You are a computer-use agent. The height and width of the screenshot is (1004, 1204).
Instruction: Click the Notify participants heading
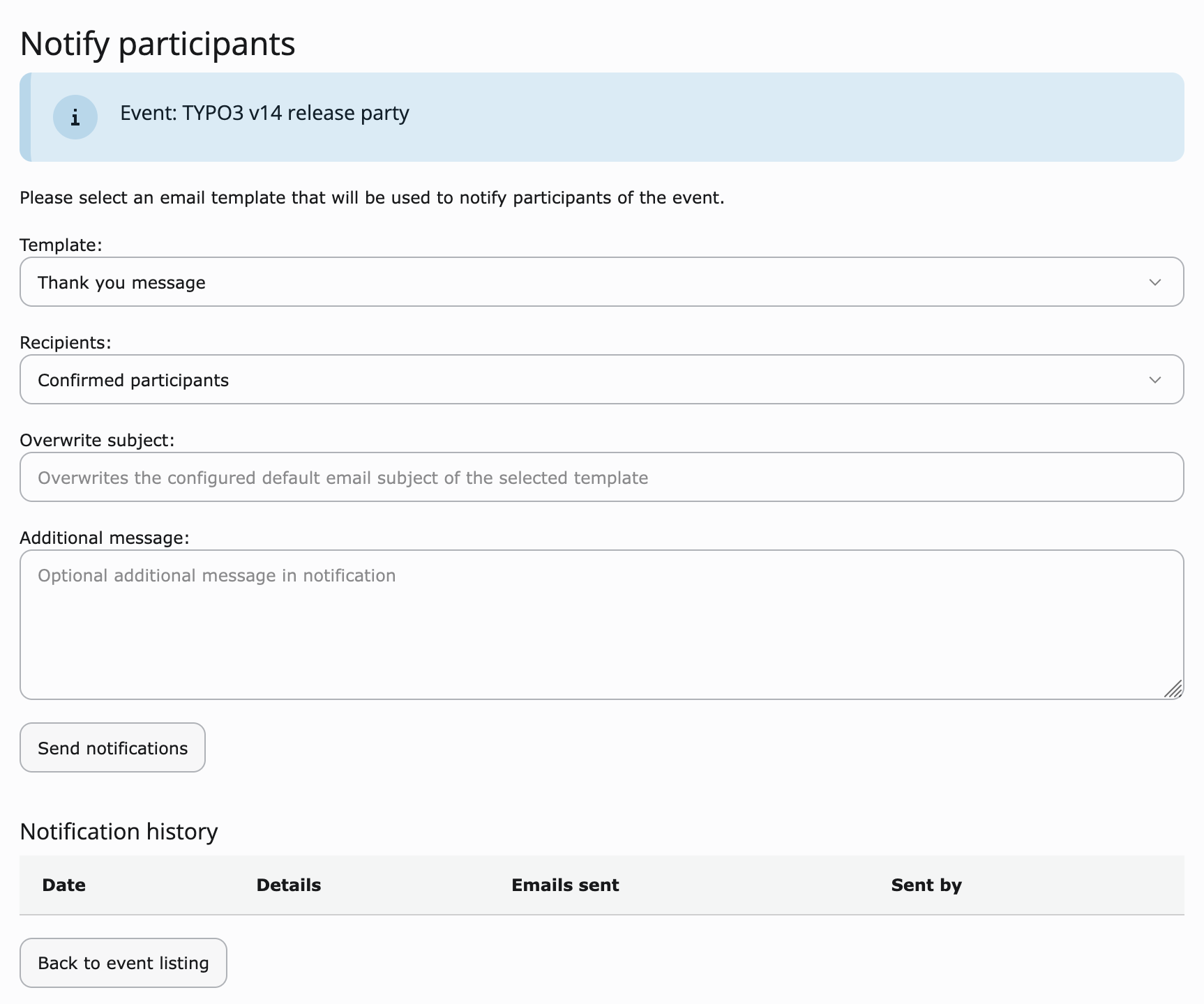(x=158, y=43)
